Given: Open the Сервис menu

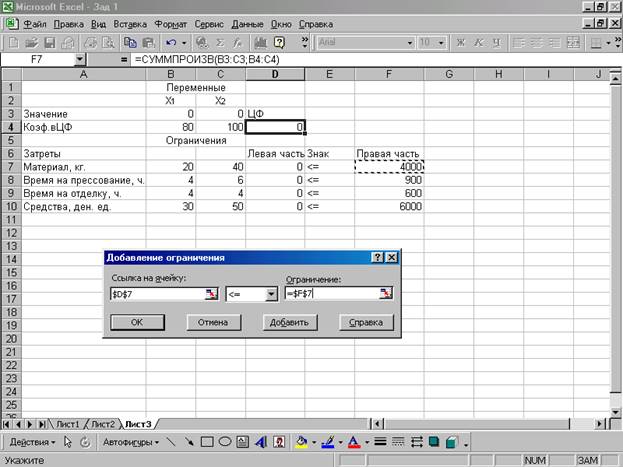Looking at the screenshot, I should tap(209, 21).
